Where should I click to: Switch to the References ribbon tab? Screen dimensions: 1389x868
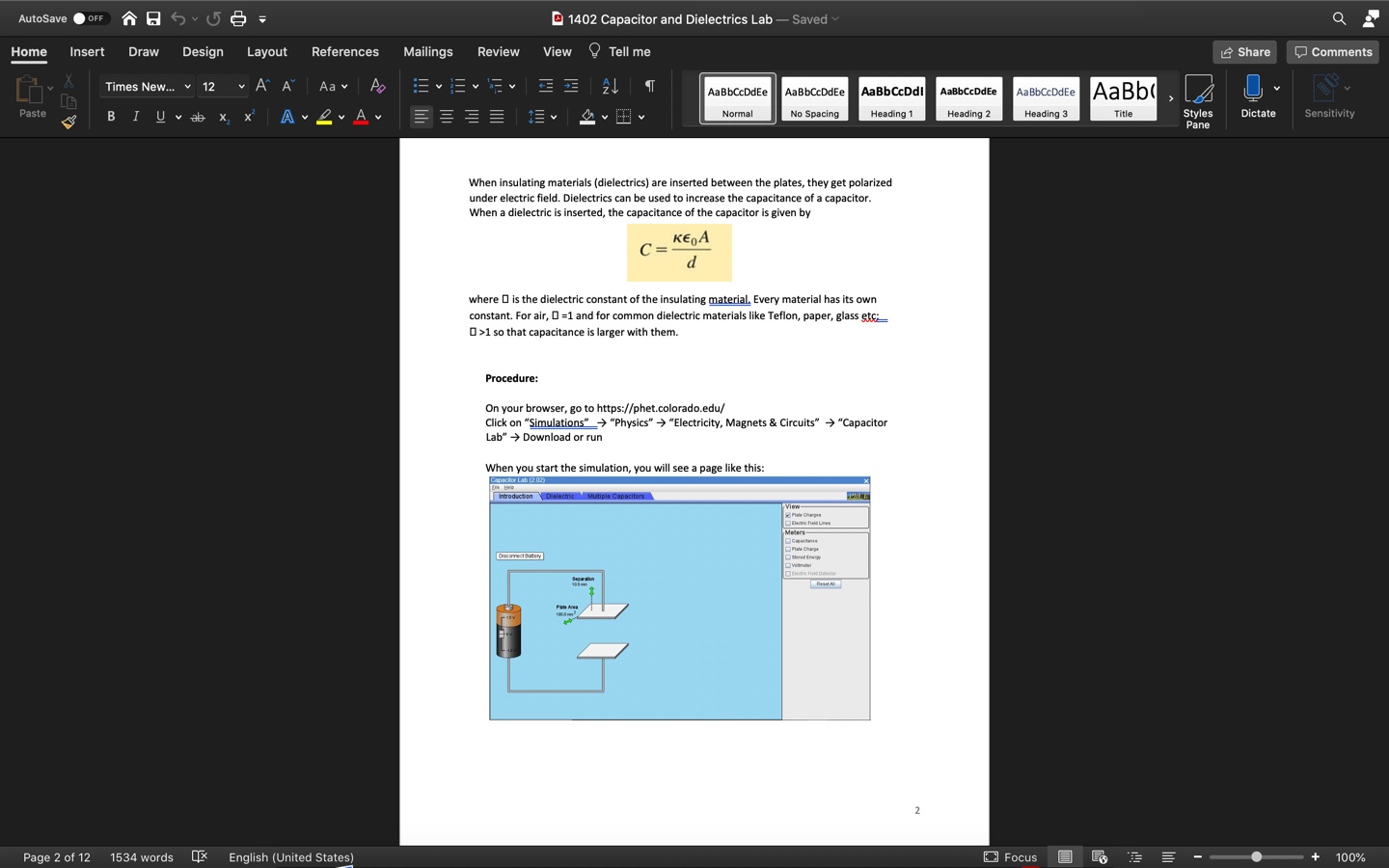click(x=345, y=52)
